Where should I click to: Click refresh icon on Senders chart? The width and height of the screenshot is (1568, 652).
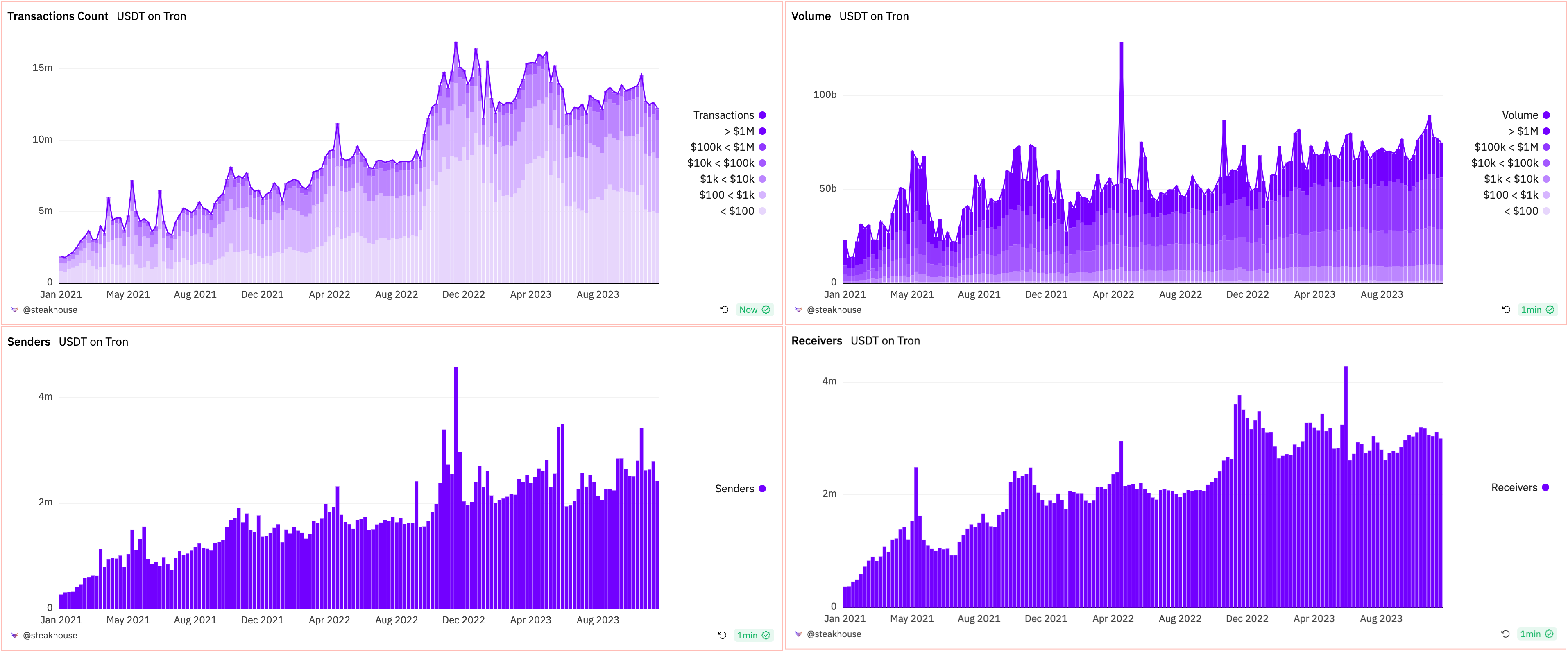click(723, 635)
